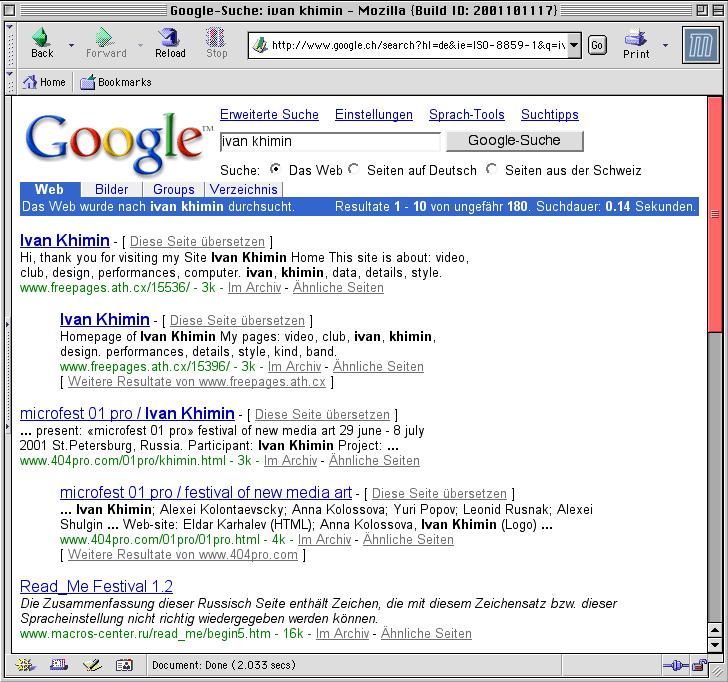Image resolution: width=728 pixels, height=682 pixels.
Task: Open the Print options dropdown arrow
Action: point(665,45)
